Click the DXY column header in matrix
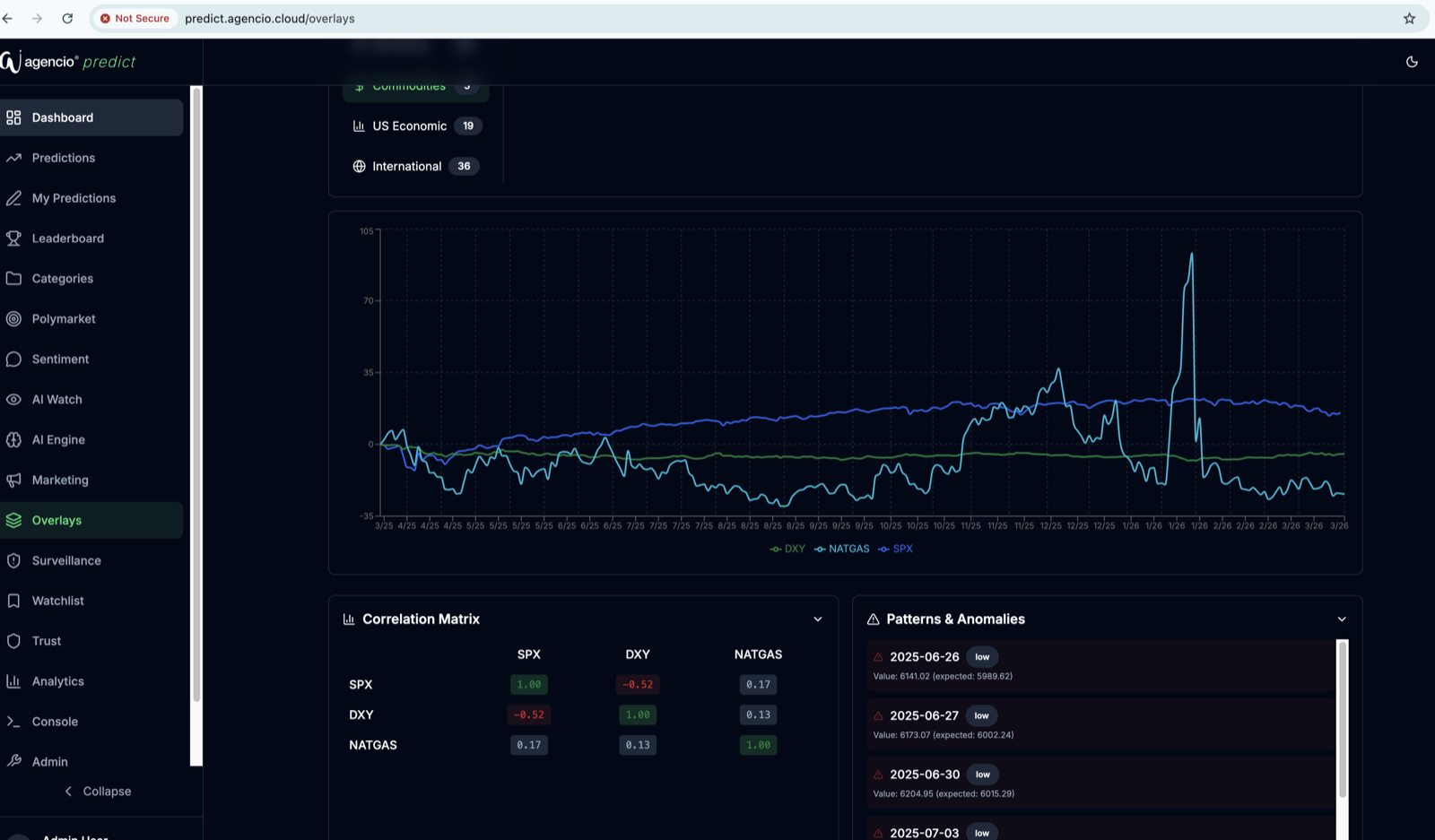Screen dimensions: 1435x840 click(638, 654)
